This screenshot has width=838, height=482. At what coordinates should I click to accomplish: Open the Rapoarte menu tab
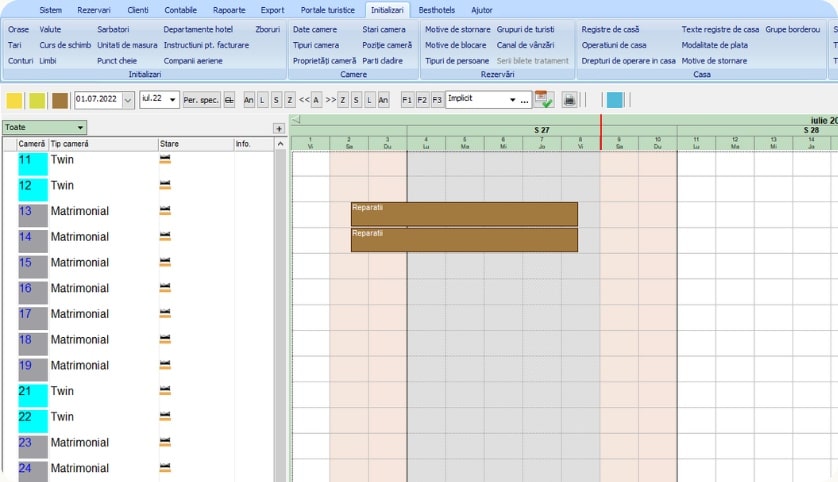(229, 10)
